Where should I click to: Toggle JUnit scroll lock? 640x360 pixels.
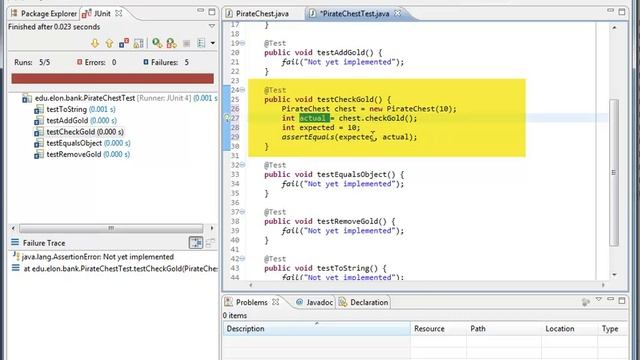[x=139, y=43]
